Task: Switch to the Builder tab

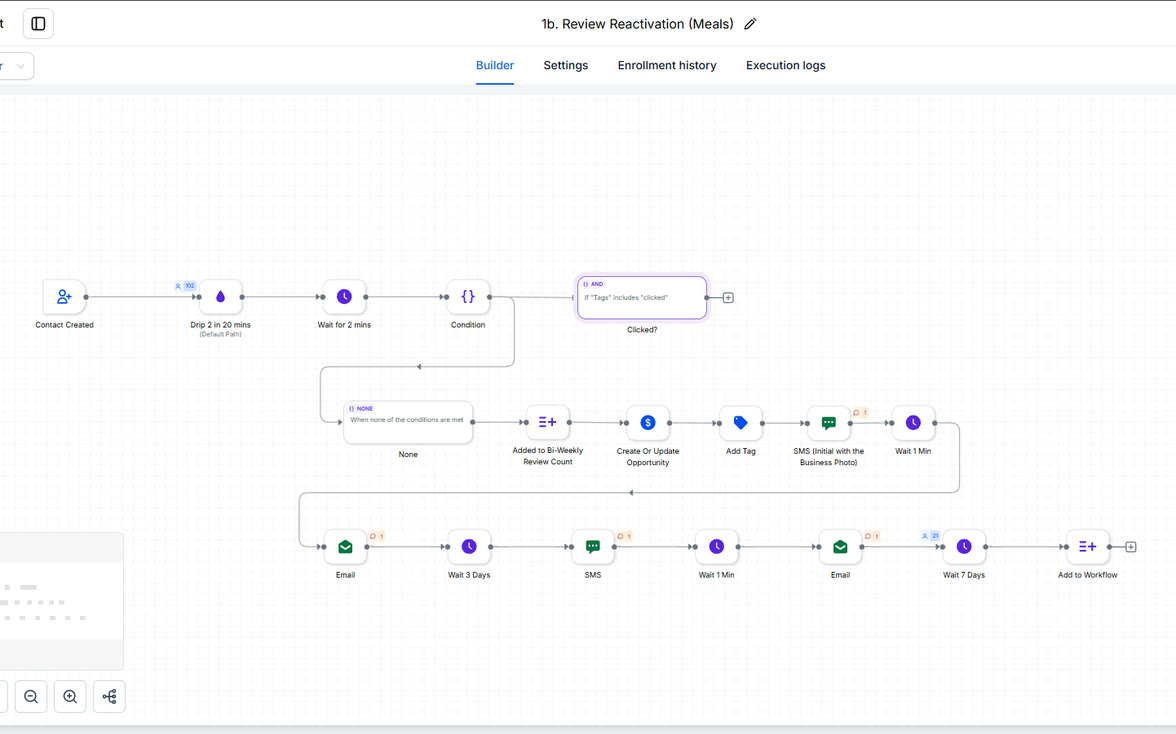Action: pyautogui.click(x=495, y=65)
